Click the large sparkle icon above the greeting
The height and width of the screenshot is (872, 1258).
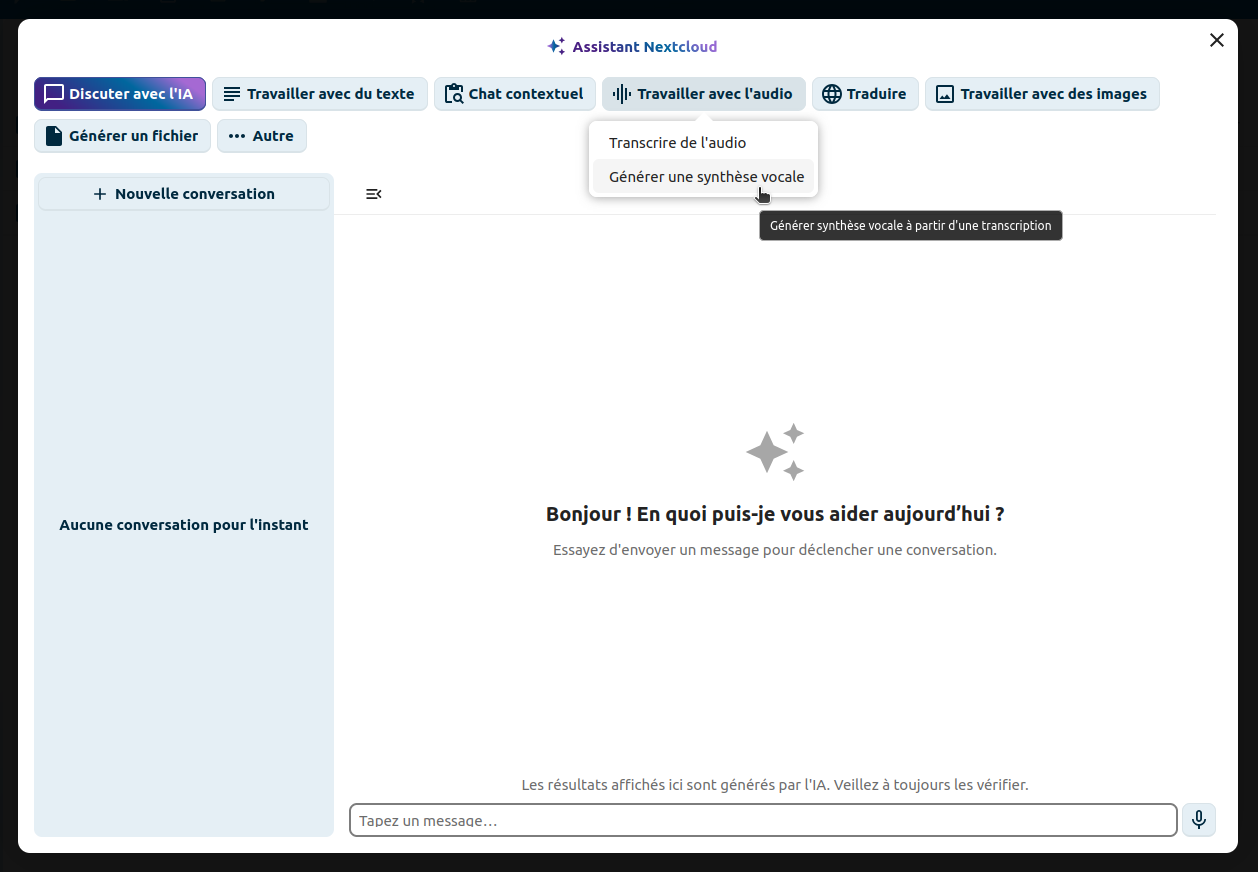click(775, 452)
